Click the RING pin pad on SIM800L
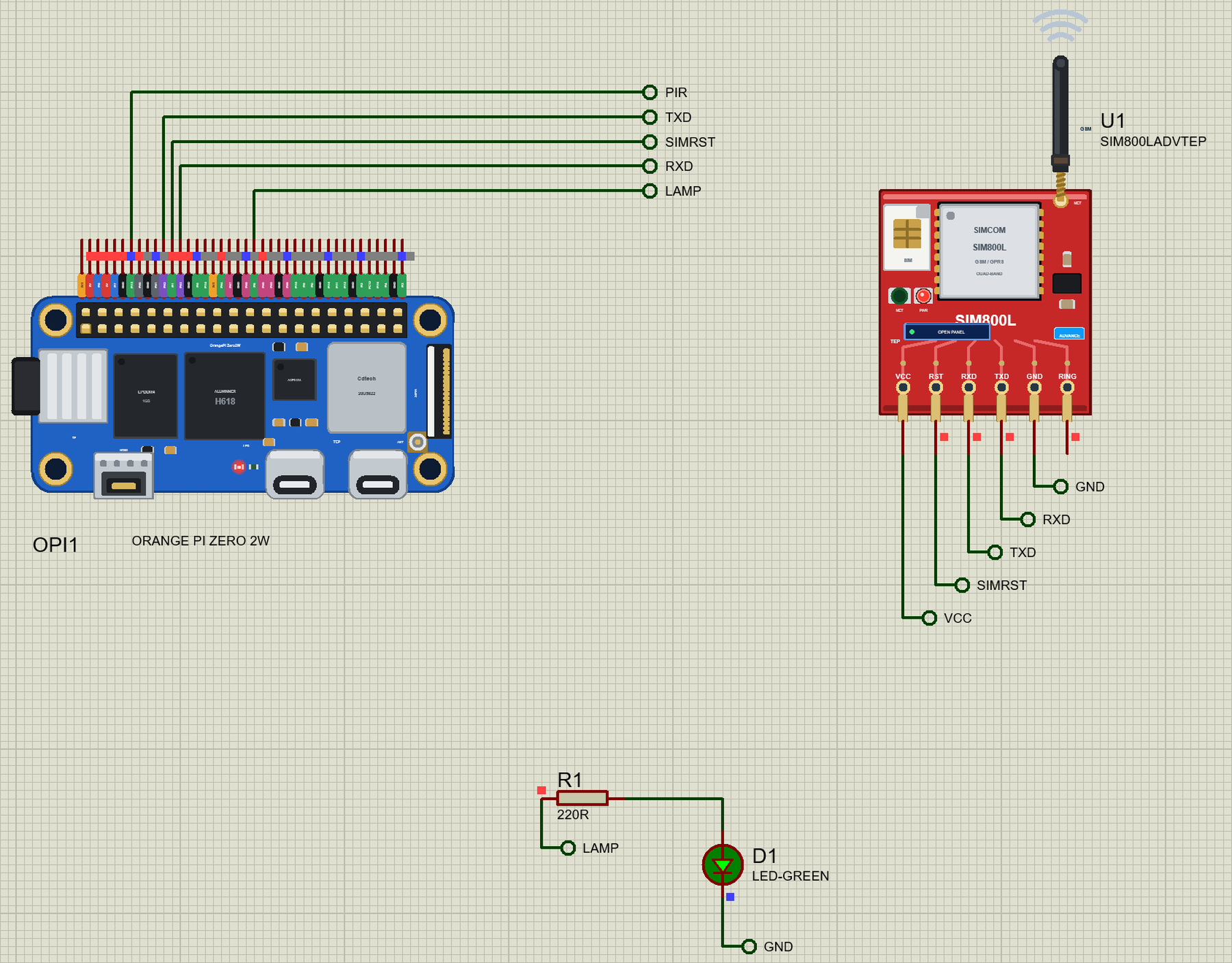This screenshot has width=1232, height=963. (x=1067, y=387)
